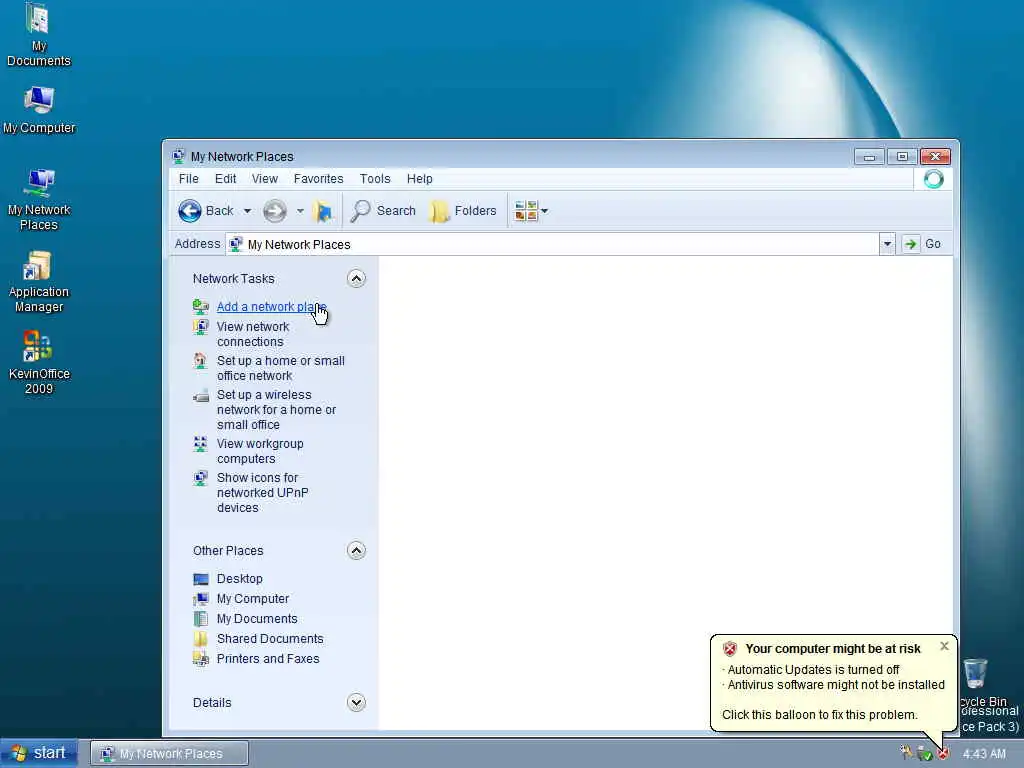Click the Up folder toolbar icon
The width and height of the screenshot is (1024, 768).
(323, 211)
